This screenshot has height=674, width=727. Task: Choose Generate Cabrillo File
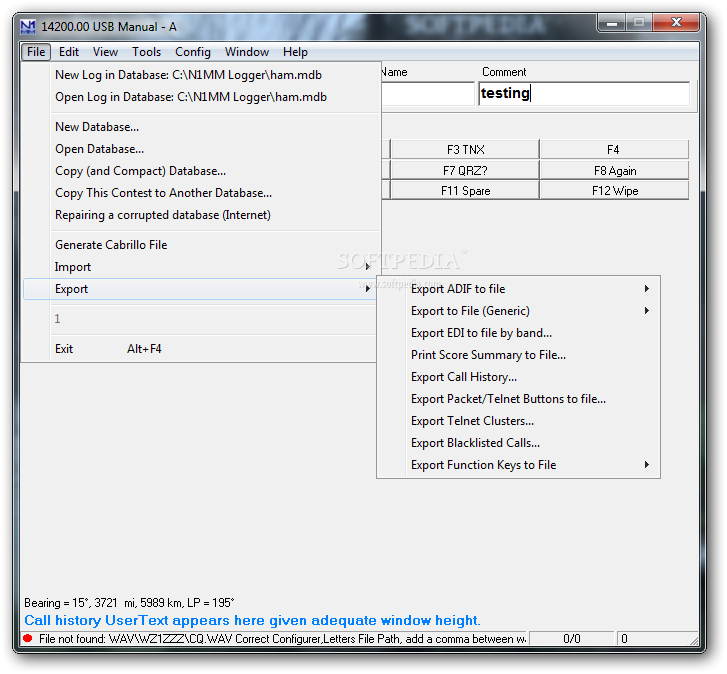tap(199, 245)
